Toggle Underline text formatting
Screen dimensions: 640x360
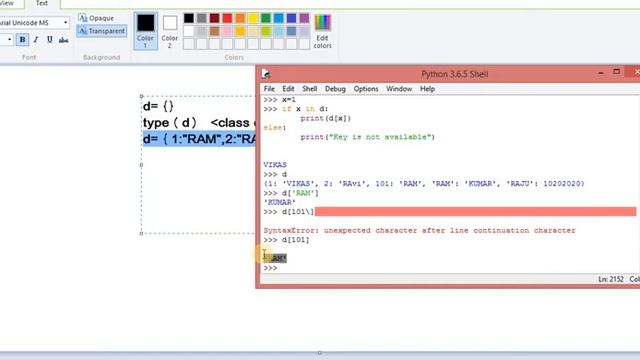(x=49, y=40)
